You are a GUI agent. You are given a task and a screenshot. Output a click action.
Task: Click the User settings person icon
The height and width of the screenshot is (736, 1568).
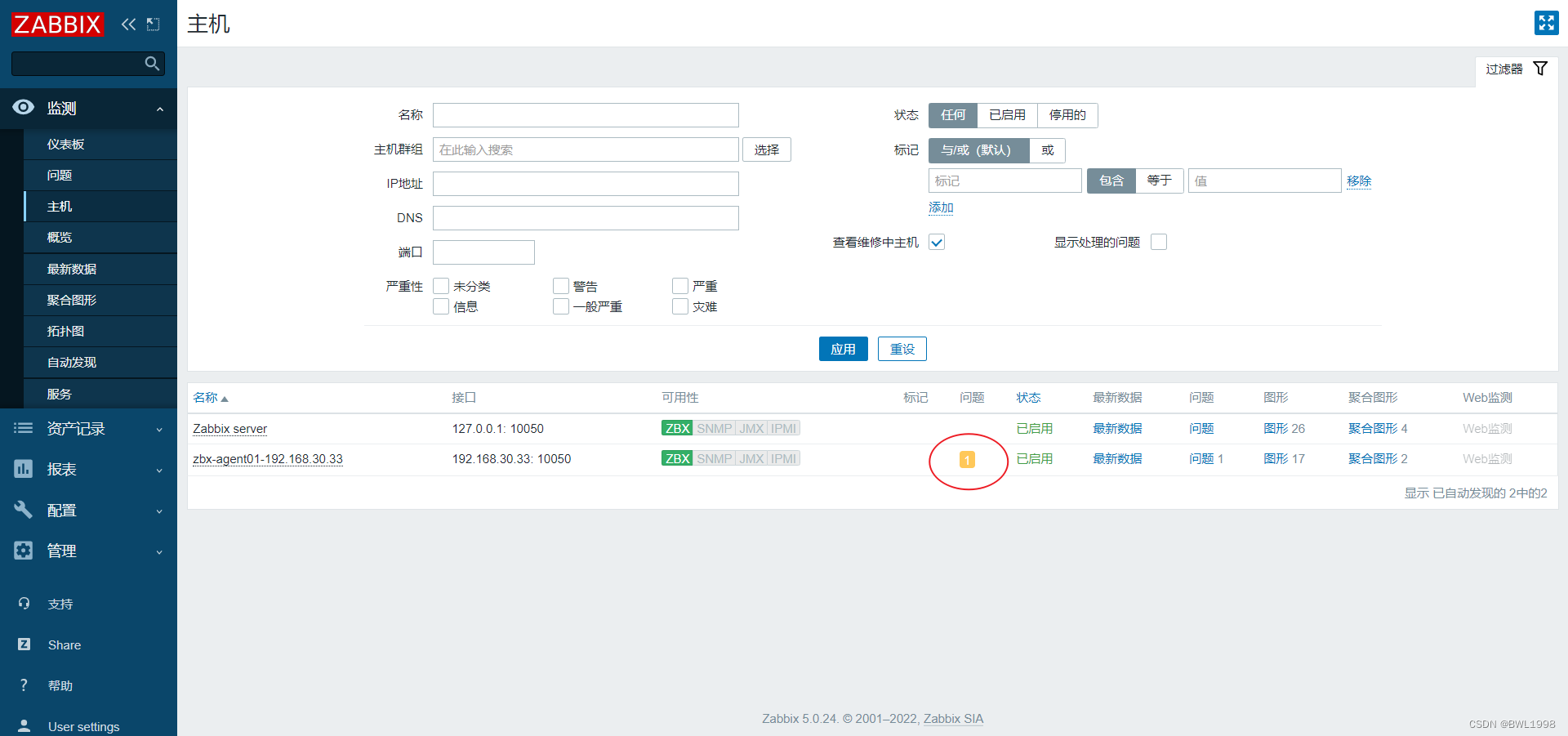[24, 726]
